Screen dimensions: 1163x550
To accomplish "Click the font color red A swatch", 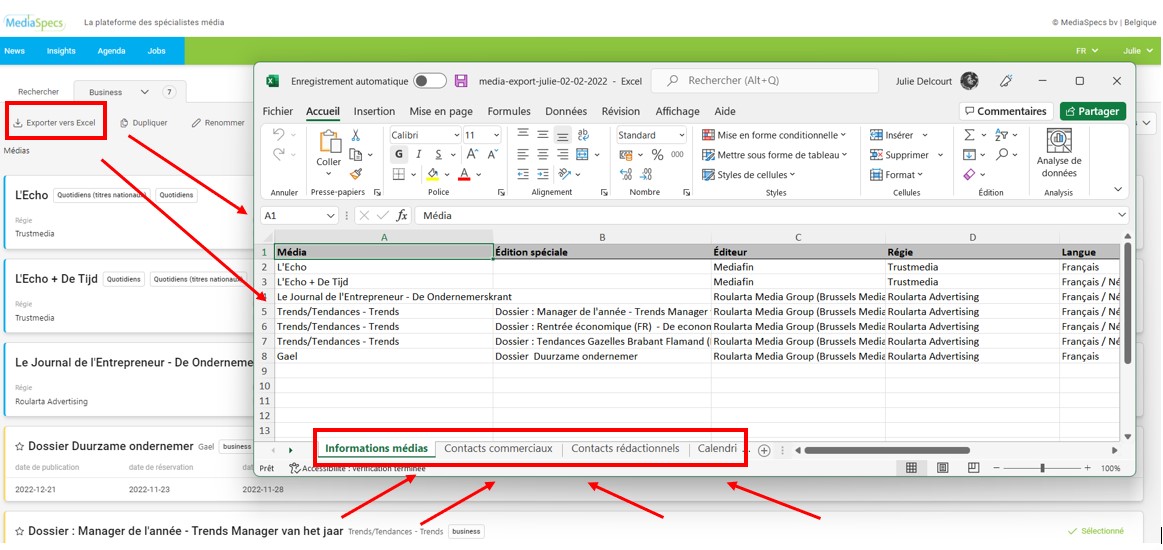I will 464,174.
